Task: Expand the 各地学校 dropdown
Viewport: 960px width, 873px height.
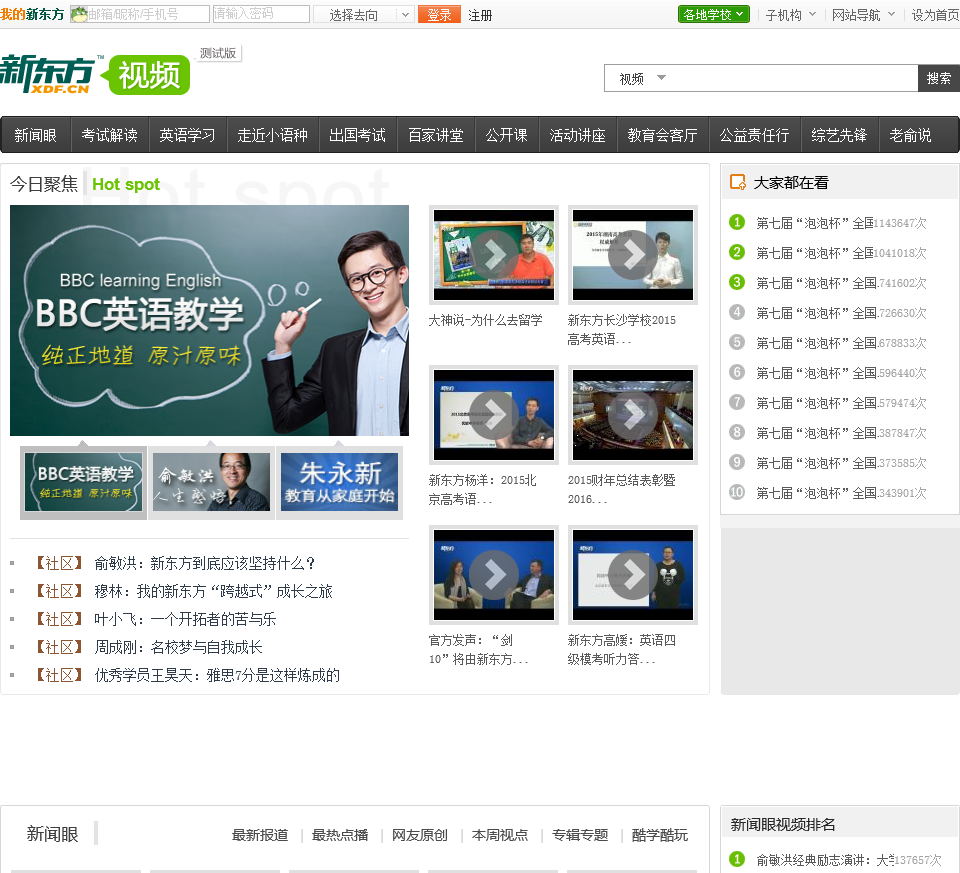Action: point(714,14)
